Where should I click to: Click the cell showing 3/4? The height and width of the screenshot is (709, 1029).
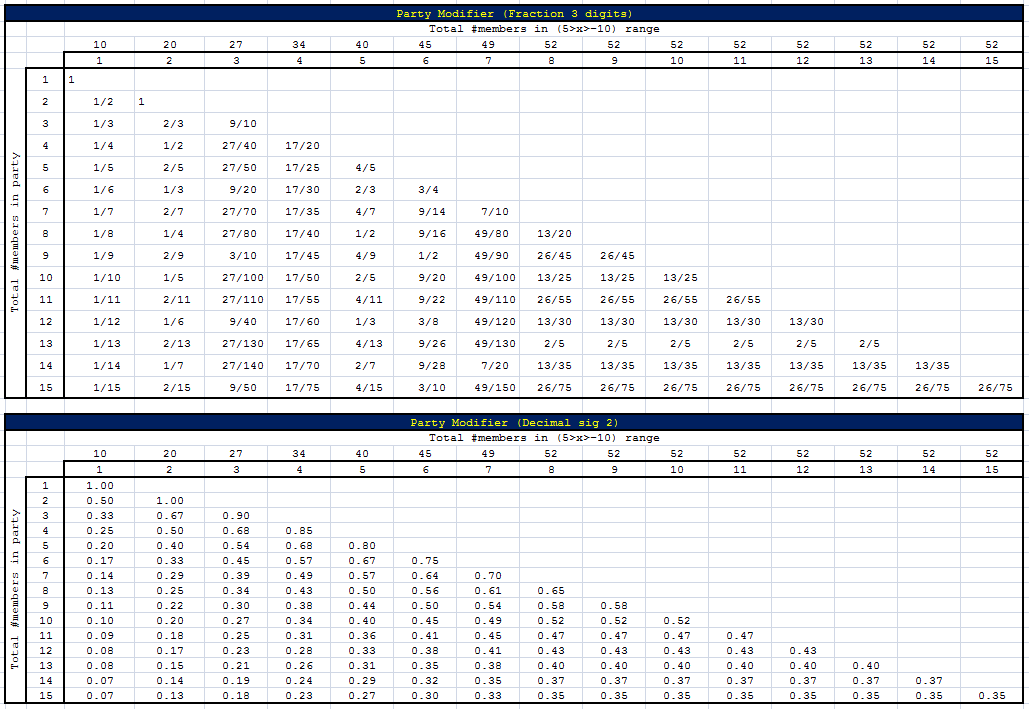(425, 189)
